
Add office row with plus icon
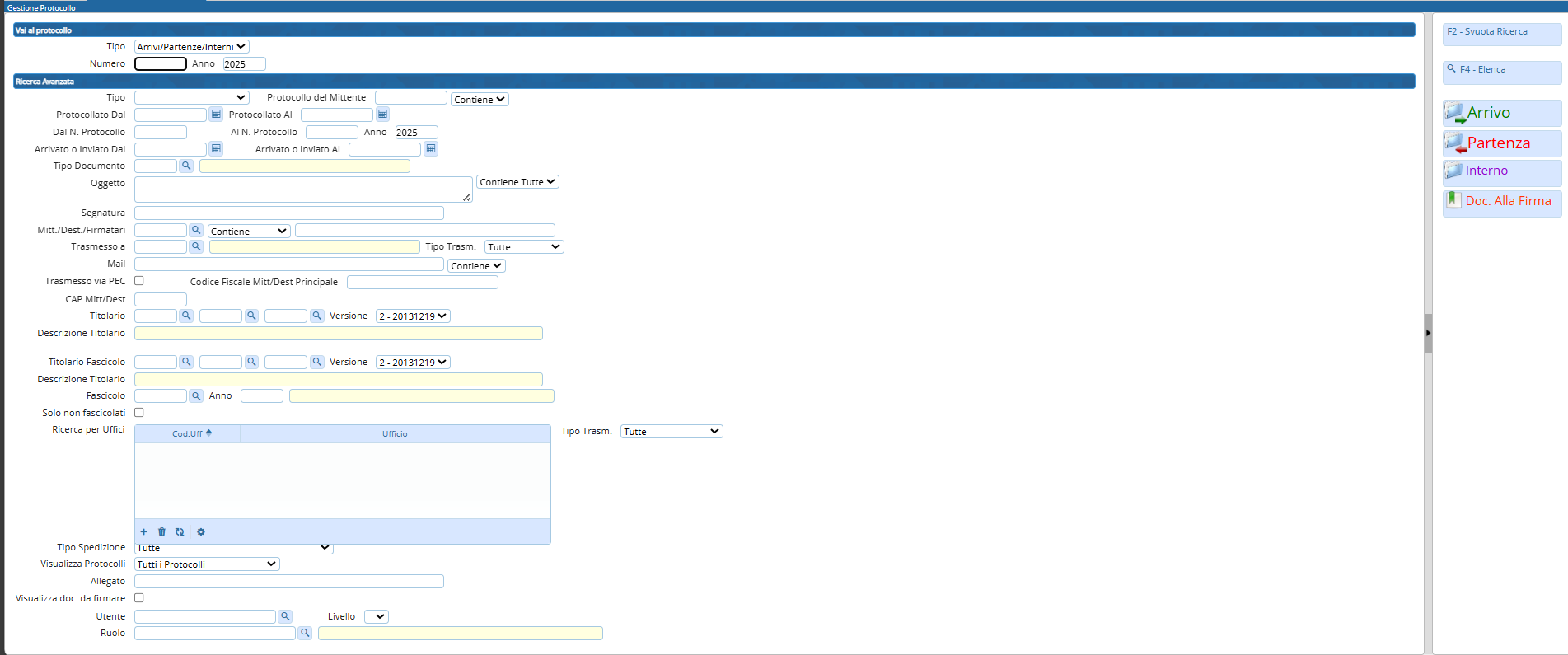tap(143, 532)
